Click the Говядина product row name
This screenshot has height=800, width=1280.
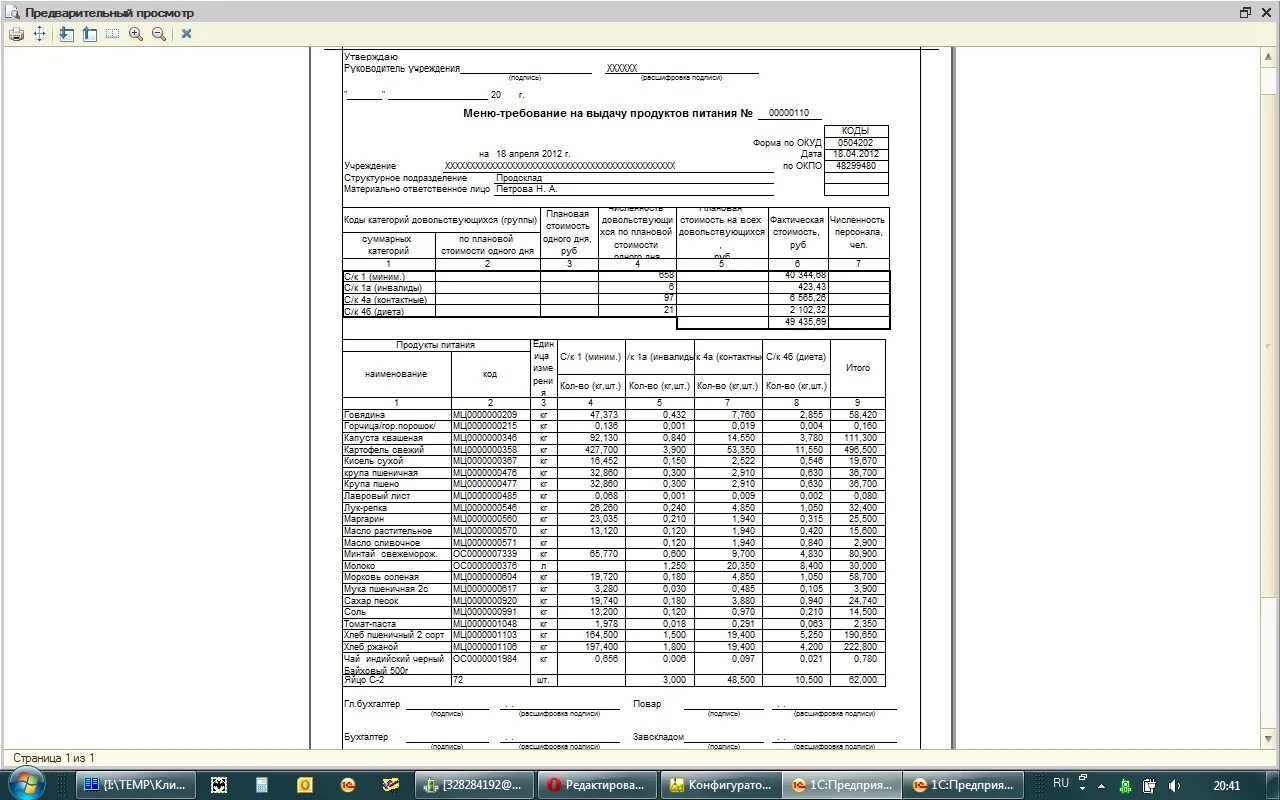coord(365,414)
